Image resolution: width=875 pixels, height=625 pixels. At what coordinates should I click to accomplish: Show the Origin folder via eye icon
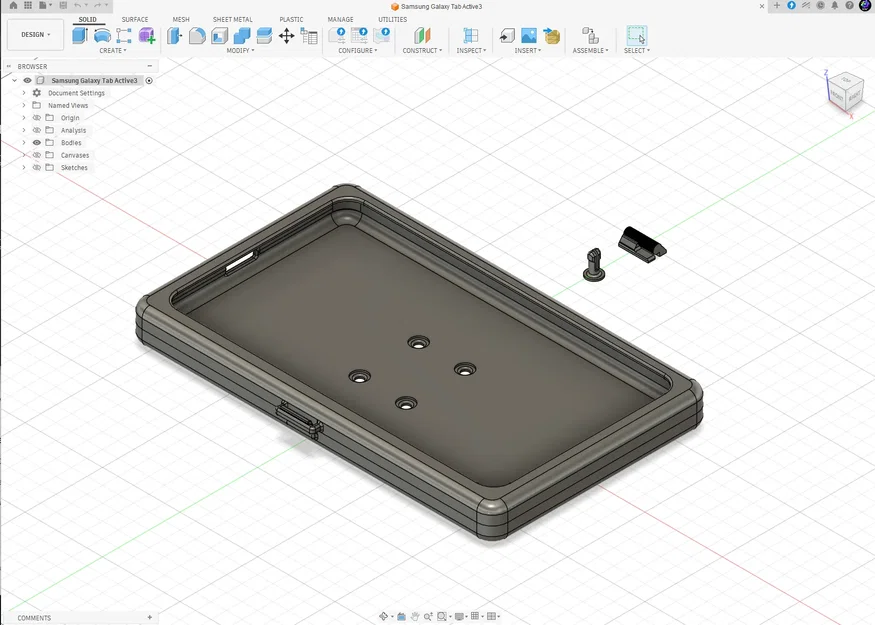click(x=37, y=118)
